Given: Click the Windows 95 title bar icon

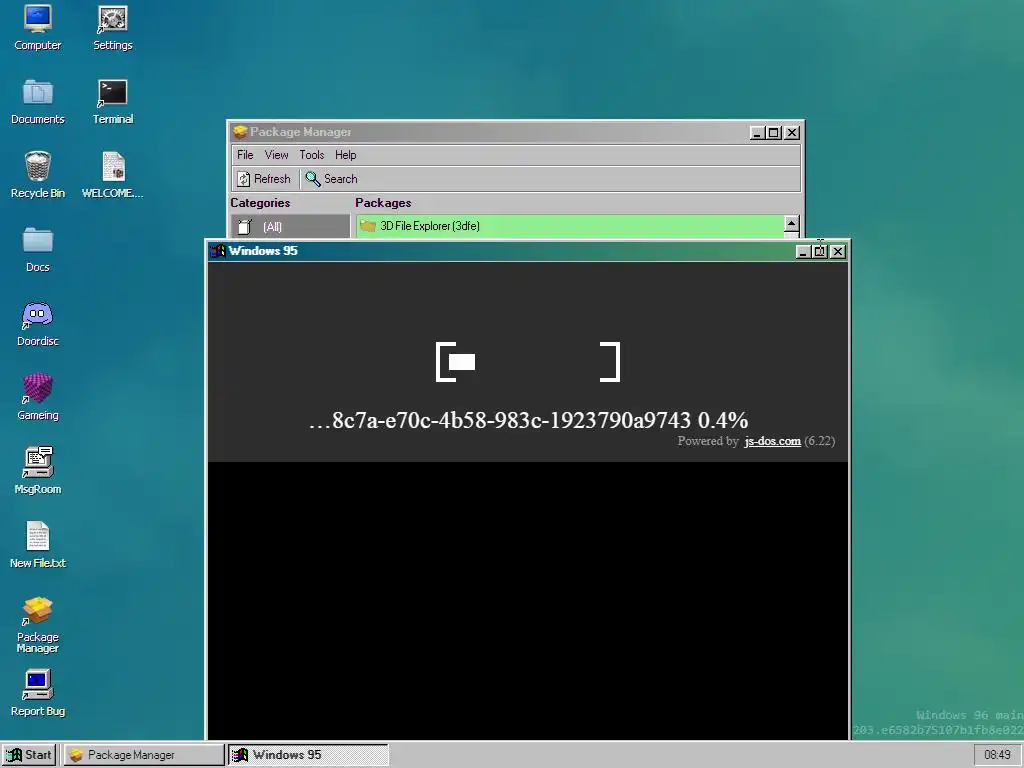Looking at the screenshot, I should 218,251.
